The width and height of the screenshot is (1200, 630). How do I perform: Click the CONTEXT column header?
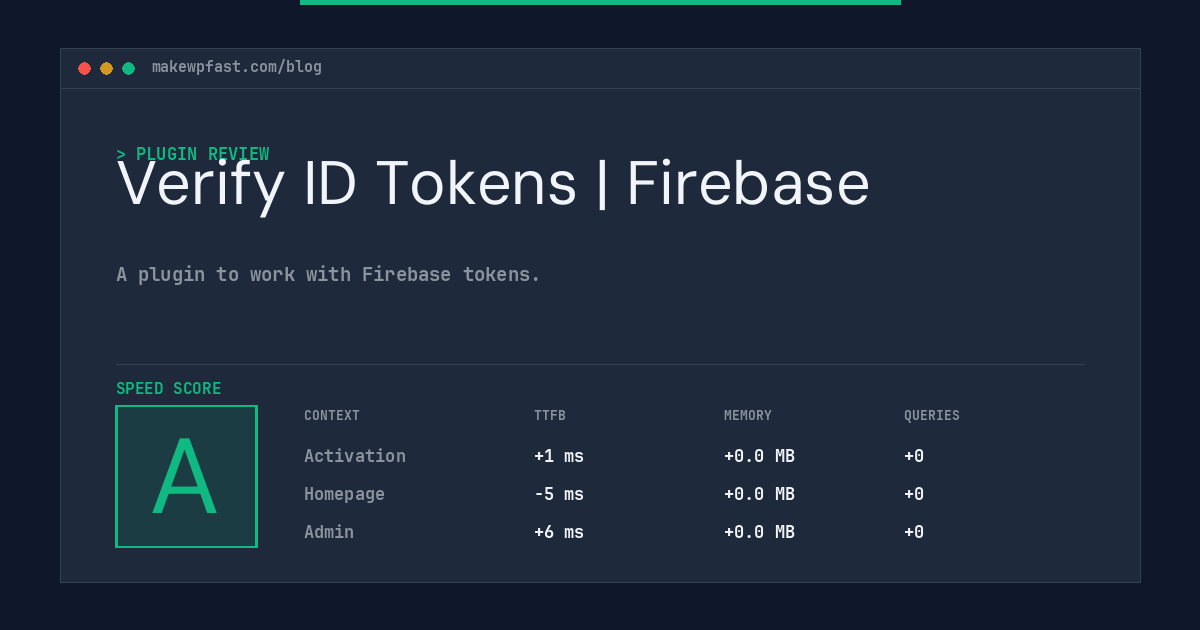pos(332,416)
